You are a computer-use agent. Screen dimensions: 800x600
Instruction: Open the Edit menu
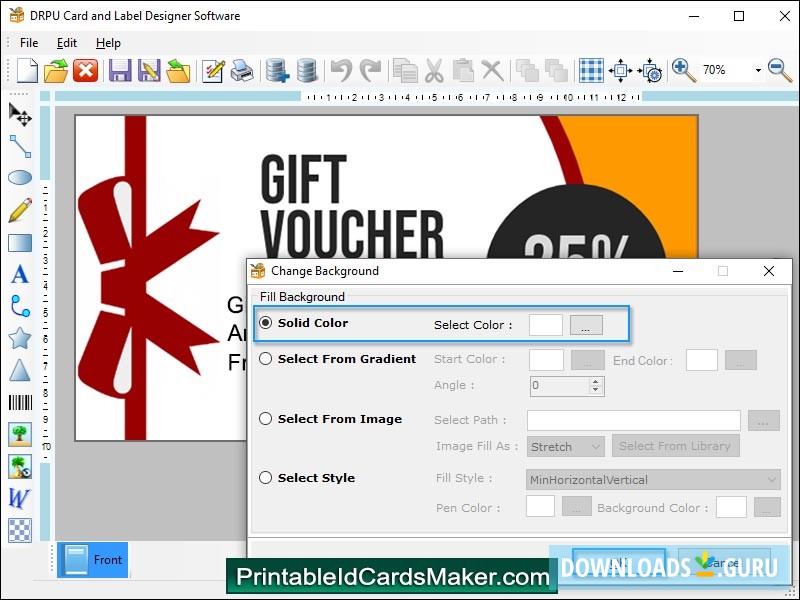coord(67,43)
